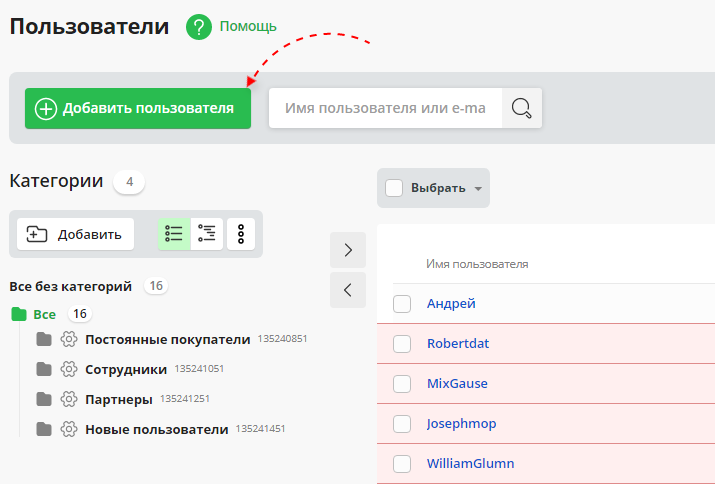Check the box for user WilliamGlumn
The image size is (715, 484).
(402, 464)
